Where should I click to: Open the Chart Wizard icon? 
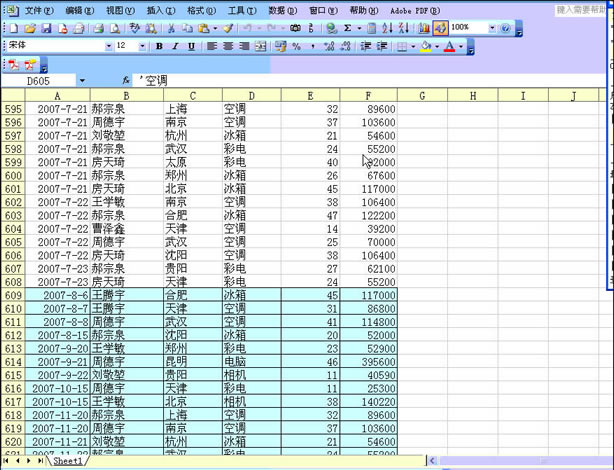pos(424,28)
